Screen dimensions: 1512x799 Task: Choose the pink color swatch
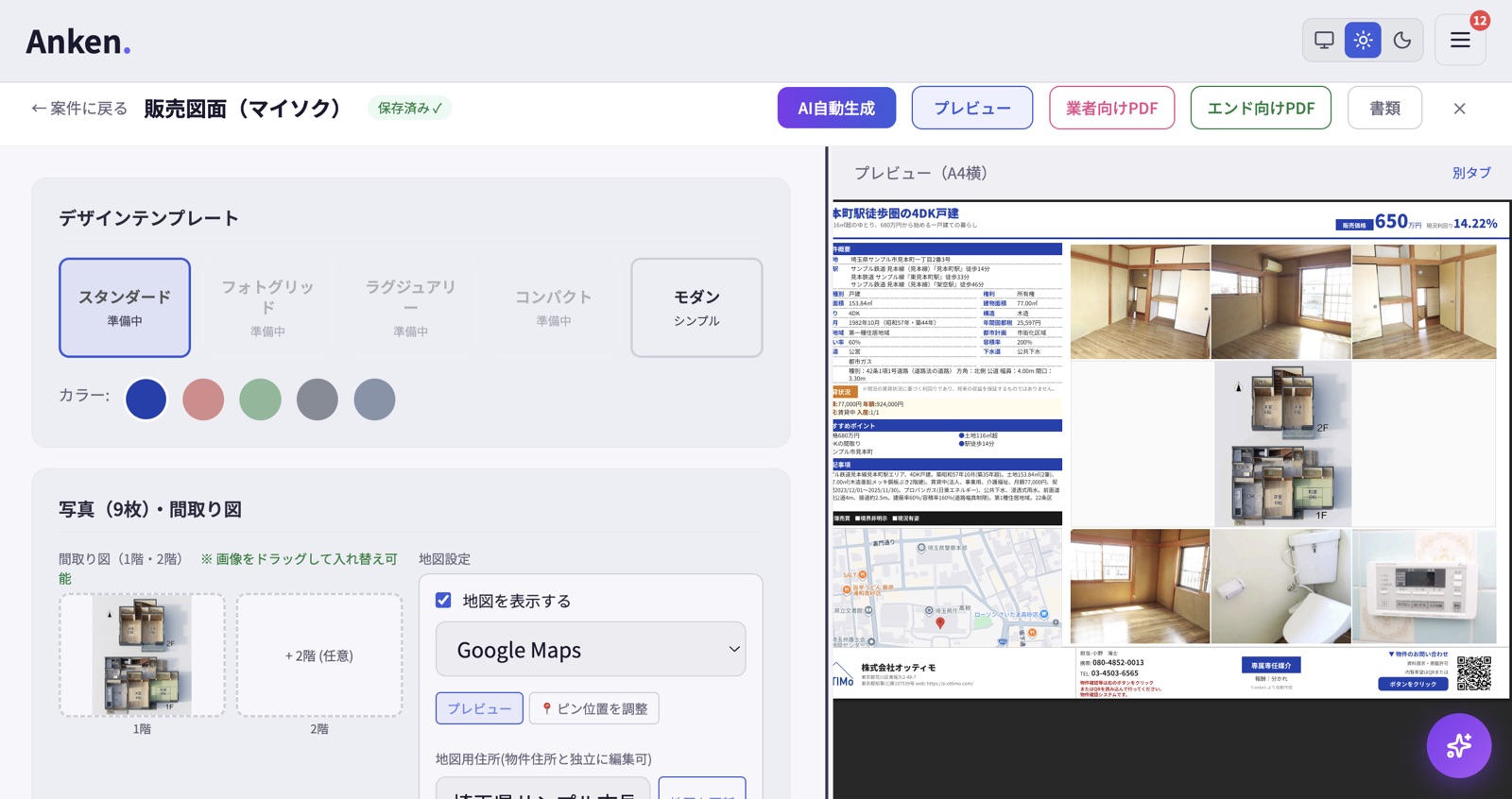click(203, 399)
